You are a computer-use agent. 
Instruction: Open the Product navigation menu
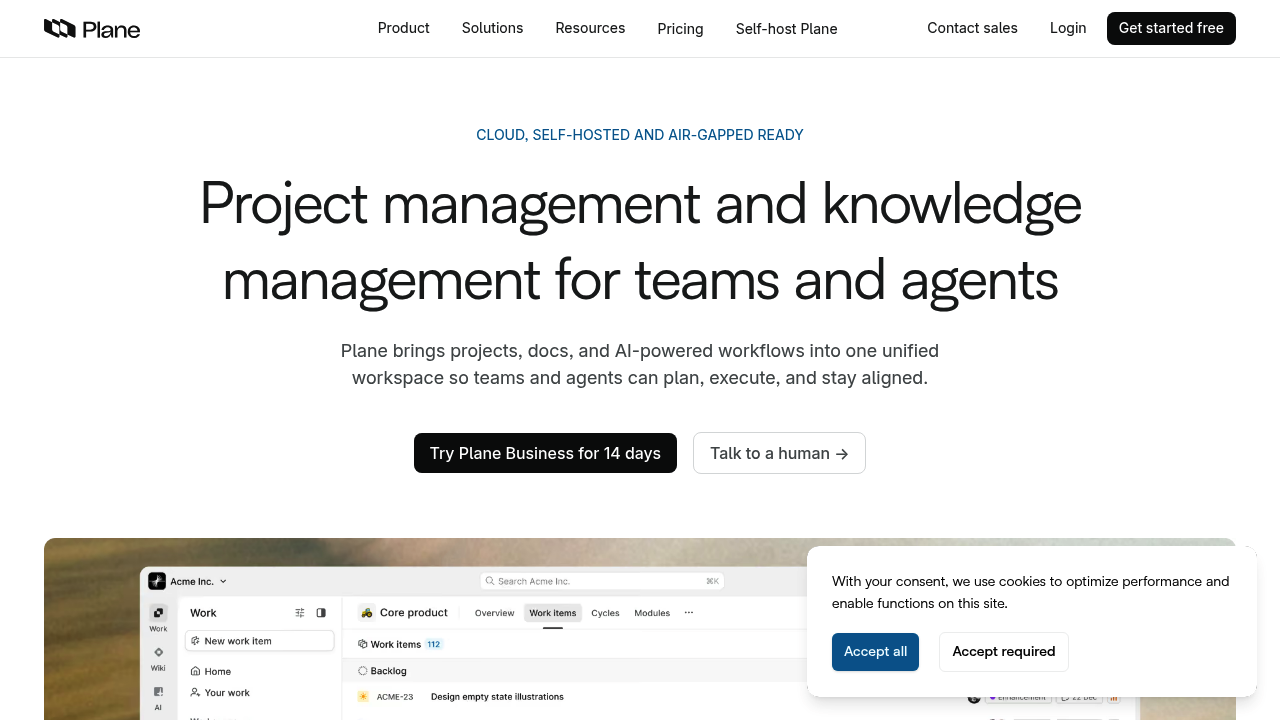coord(404,28)
